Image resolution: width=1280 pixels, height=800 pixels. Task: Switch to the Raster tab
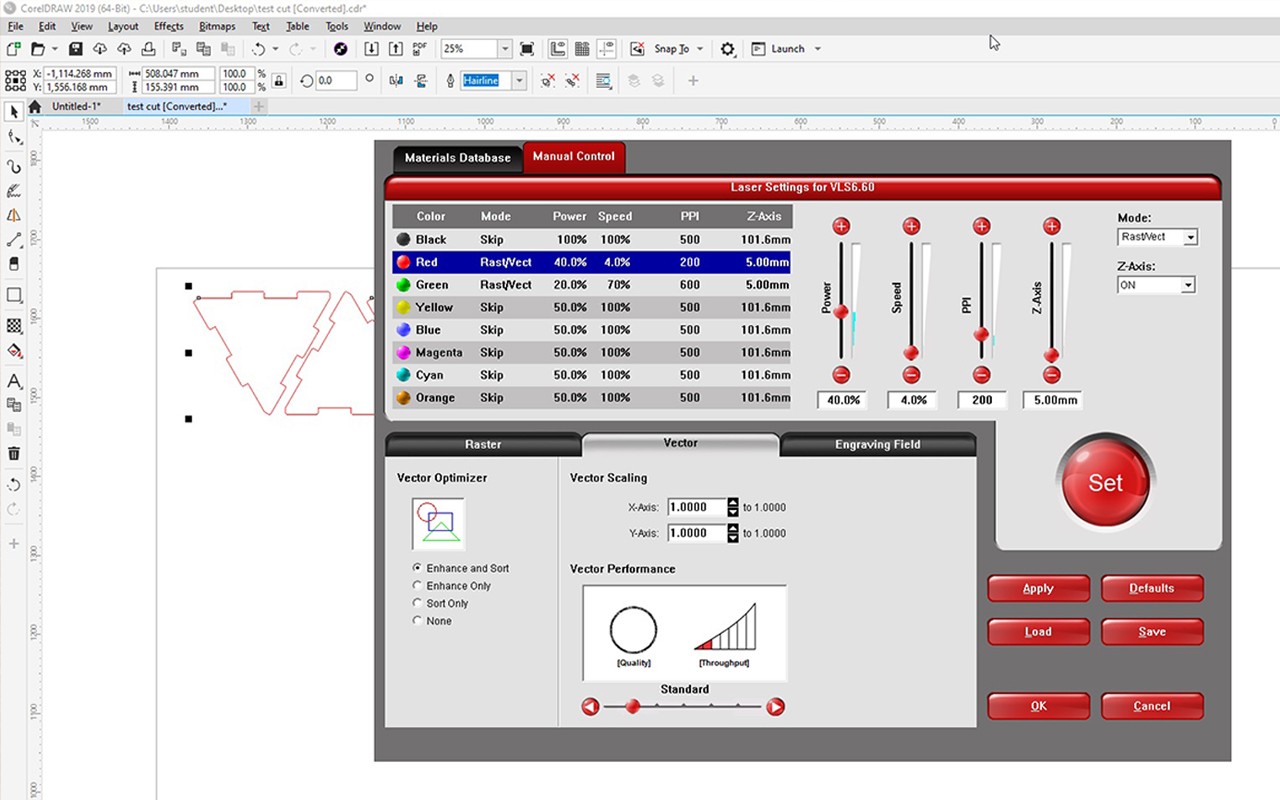[483, 444]
